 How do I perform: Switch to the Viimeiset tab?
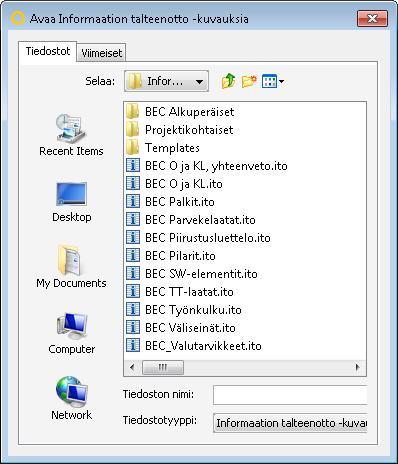(x=101, y=53)
